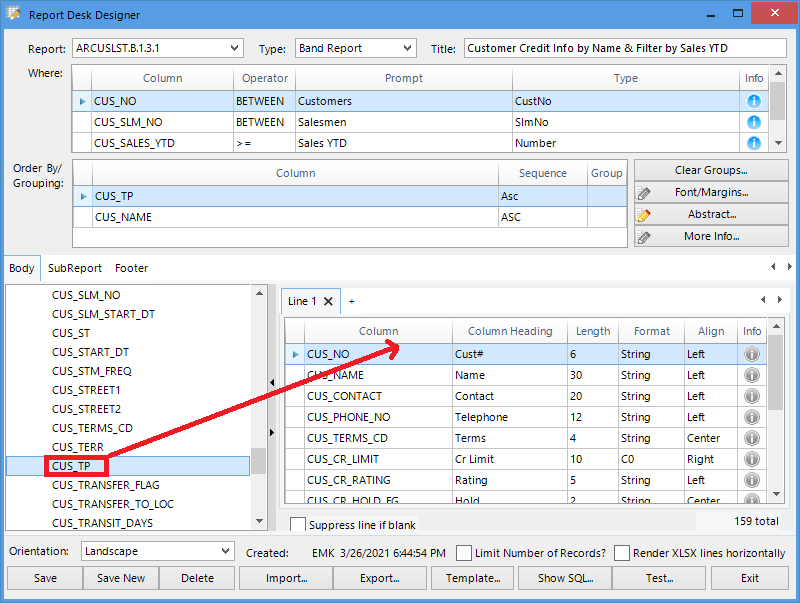This screenshot has height=603, width=800.
Task: Click the Line 1 tab close X
Action: coord(328,302)
